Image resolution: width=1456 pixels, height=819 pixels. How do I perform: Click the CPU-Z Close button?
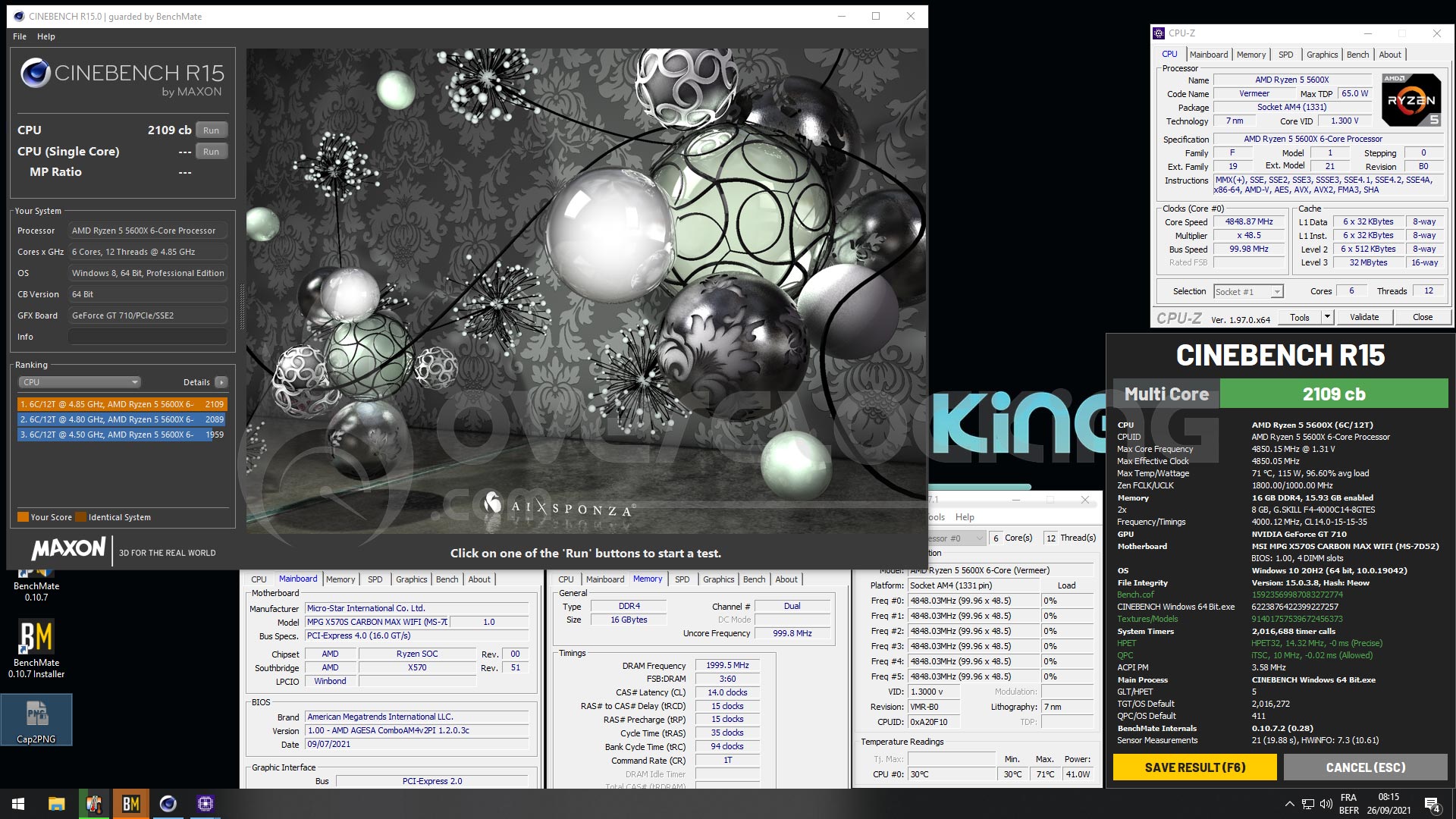coord(1423,318)
